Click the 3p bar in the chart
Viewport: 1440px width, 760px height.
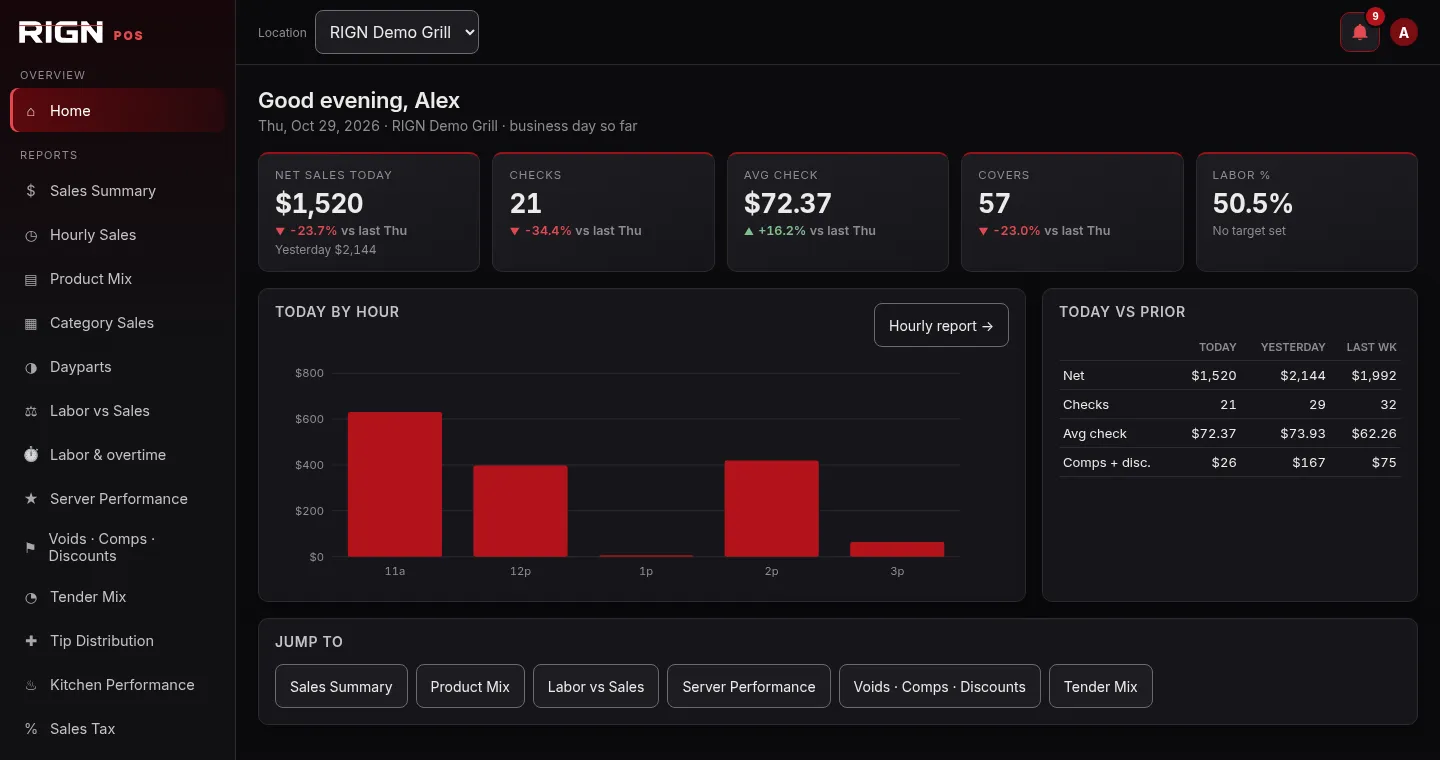pyautogui.click(x=897, y=550)
